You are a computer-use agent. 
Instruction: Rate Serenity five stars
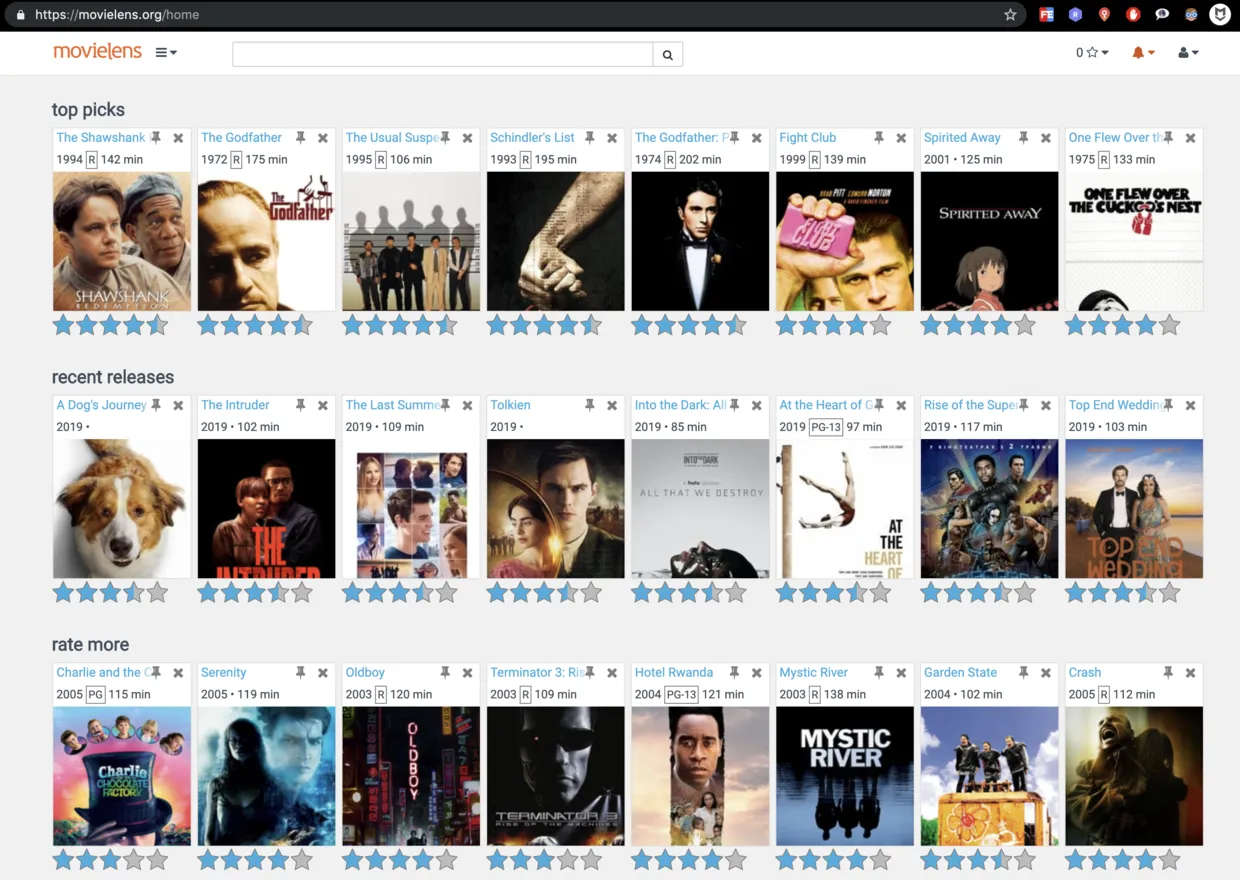point(301,860)
